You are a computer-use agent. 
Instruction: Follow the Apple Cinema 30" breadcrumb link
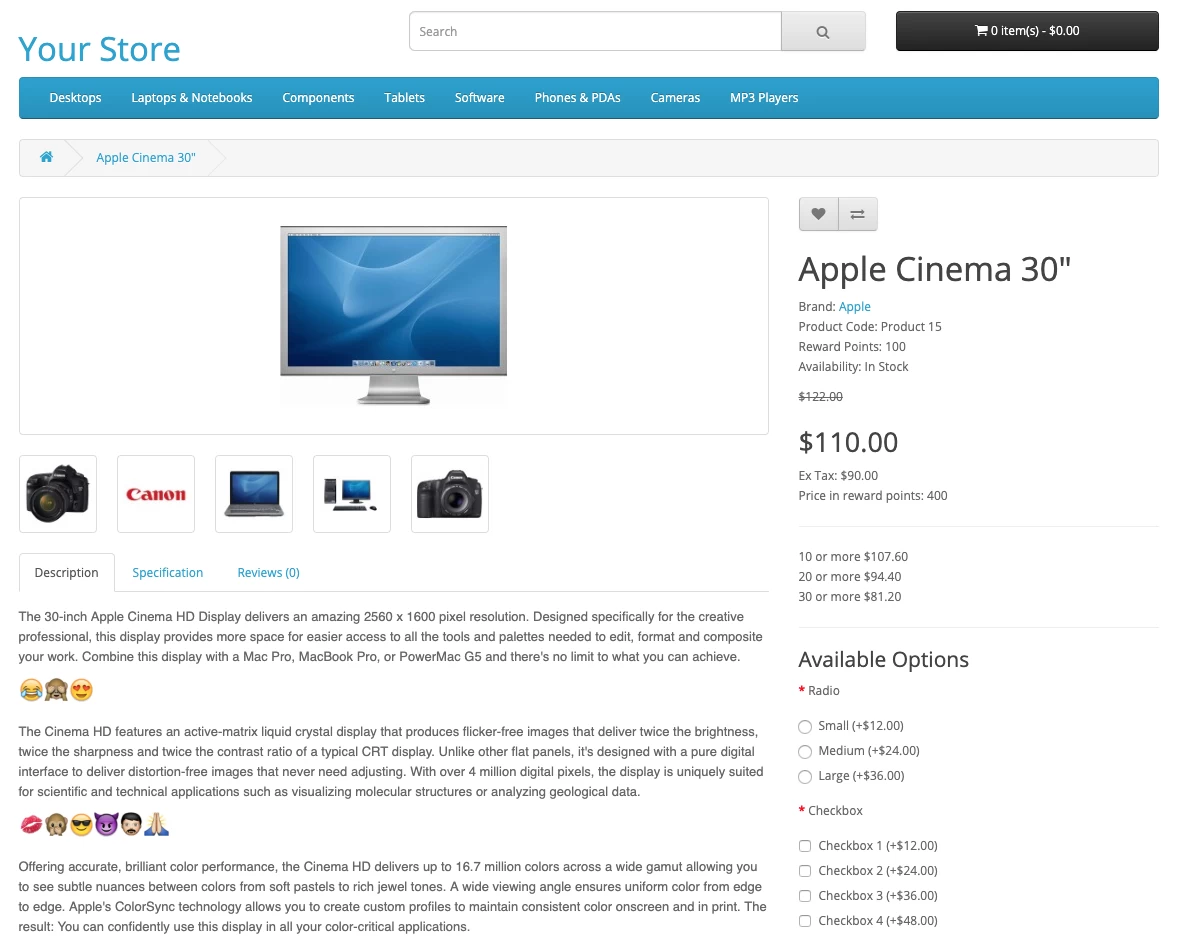pos(145,157)
